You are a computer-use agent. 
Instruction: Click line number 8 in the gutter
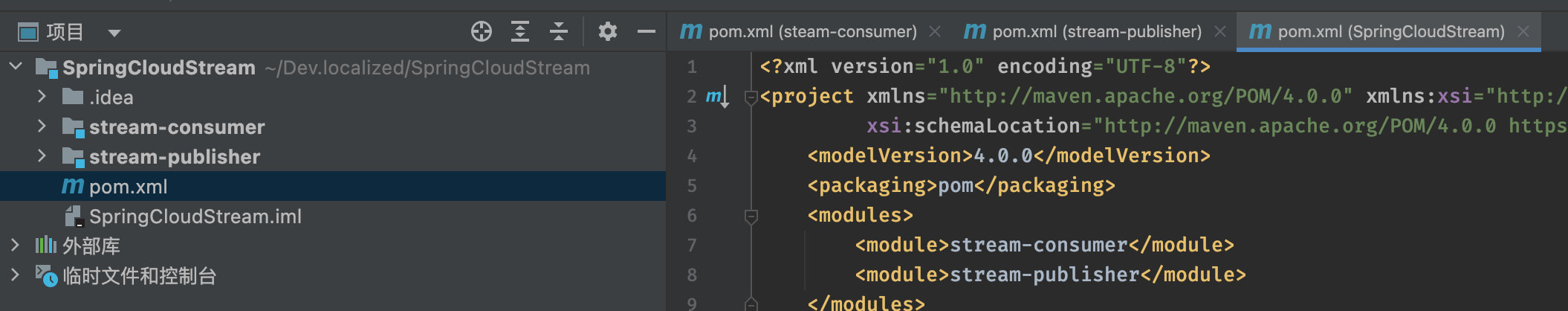tap(692, 275)
